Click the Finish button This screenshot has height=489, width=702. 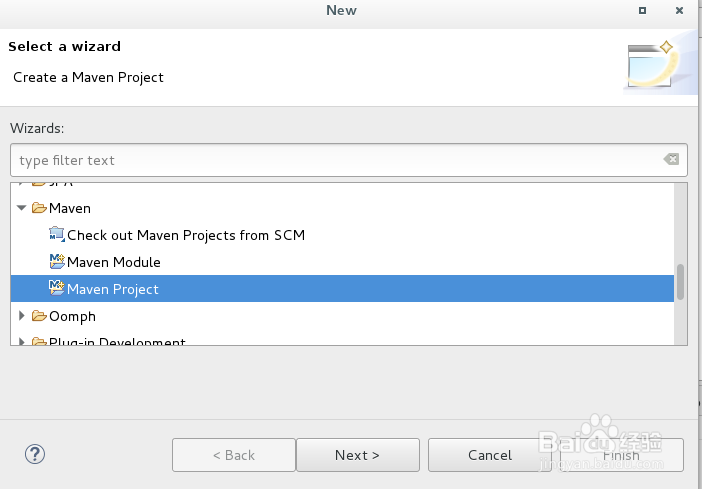pyautogui.click(x=621, y=455)
